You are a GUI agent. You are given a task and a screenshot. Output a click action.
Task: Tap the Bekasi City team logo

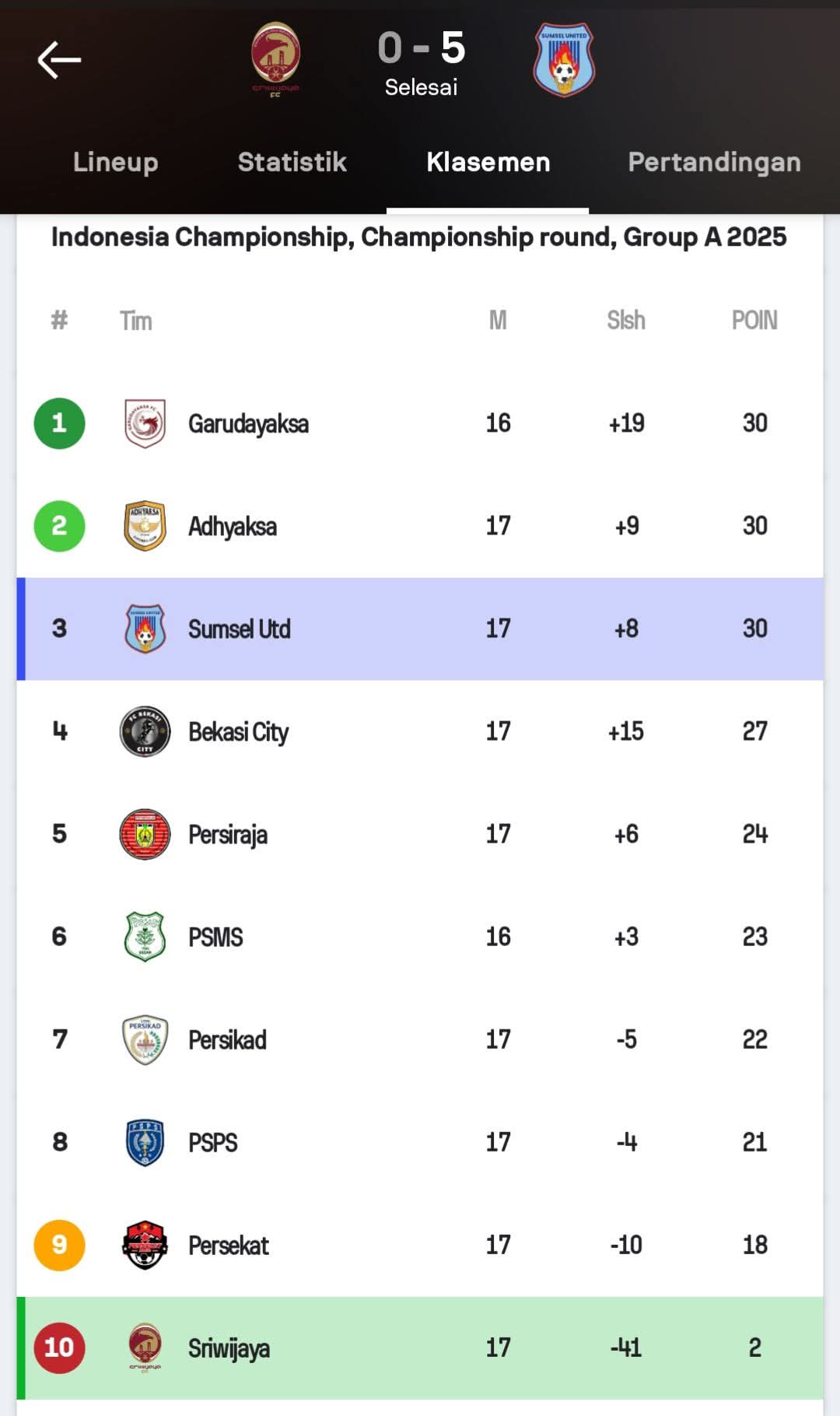pos(145,731)
